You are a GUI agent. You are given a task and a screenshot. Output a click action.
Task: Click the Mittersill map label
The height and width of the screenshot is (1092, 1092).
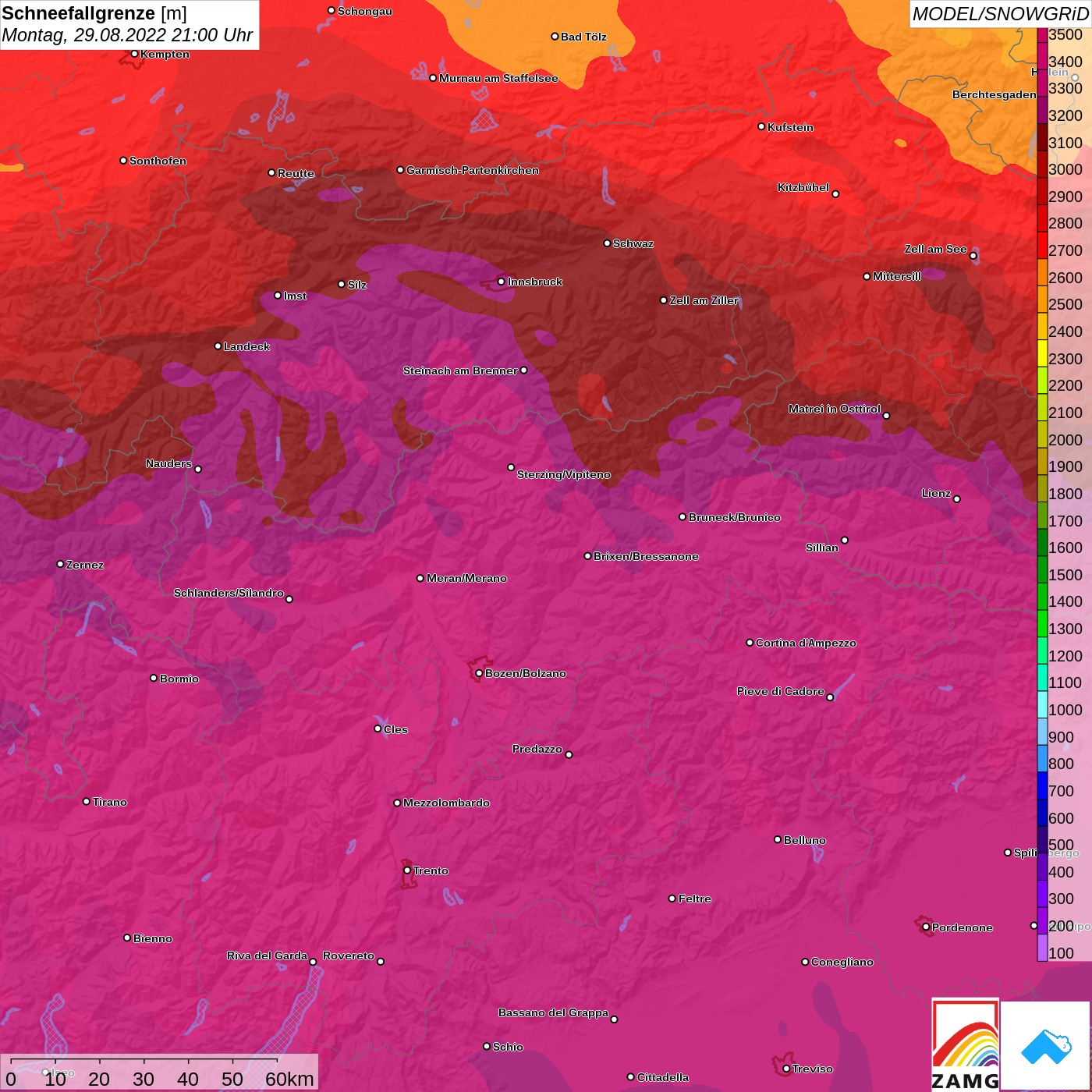(x=897, y=276)
